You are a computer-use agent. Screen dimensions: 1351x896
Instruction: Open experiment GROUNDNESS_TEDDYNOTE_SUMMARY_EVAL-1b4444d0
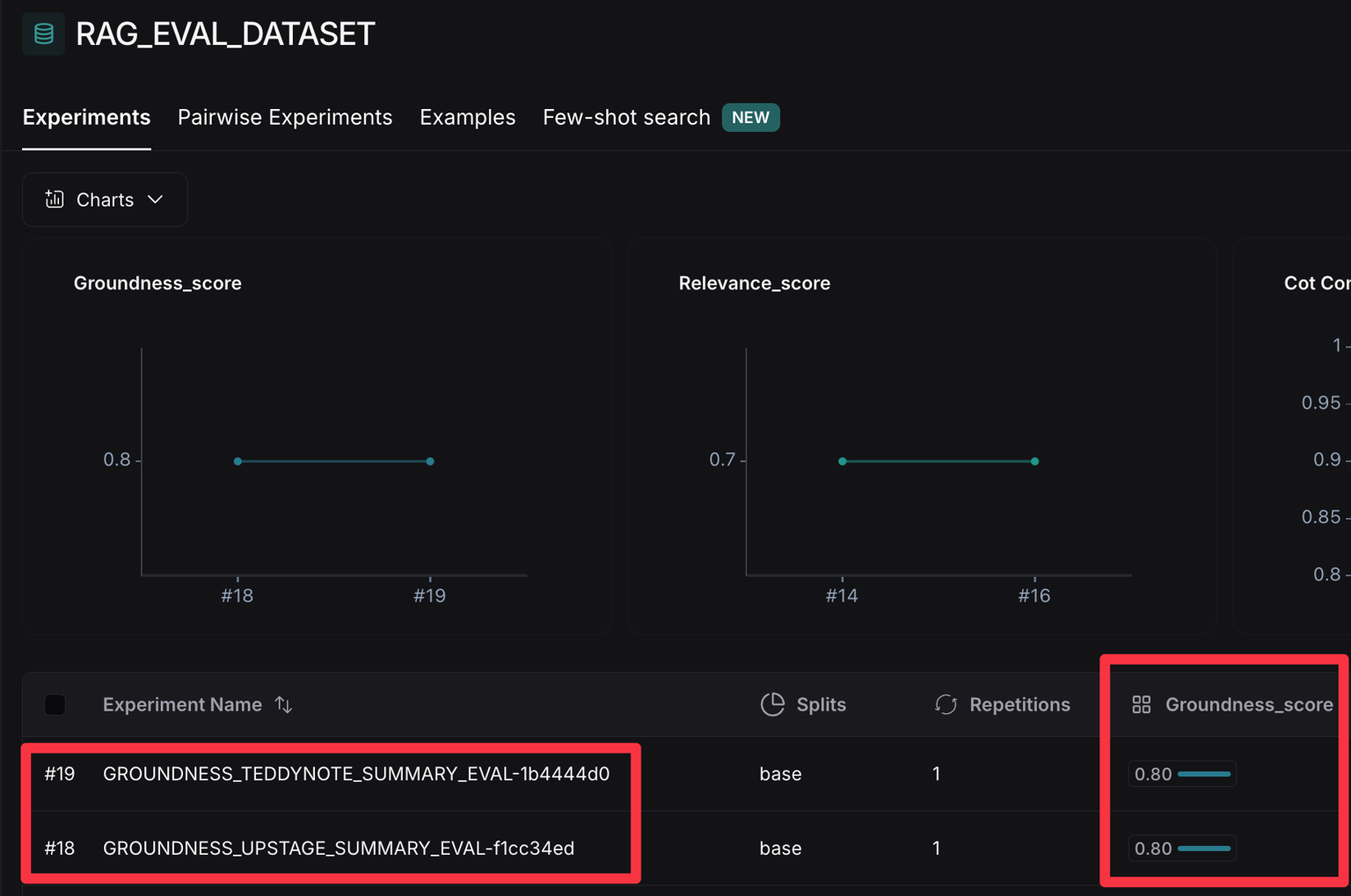355,774
